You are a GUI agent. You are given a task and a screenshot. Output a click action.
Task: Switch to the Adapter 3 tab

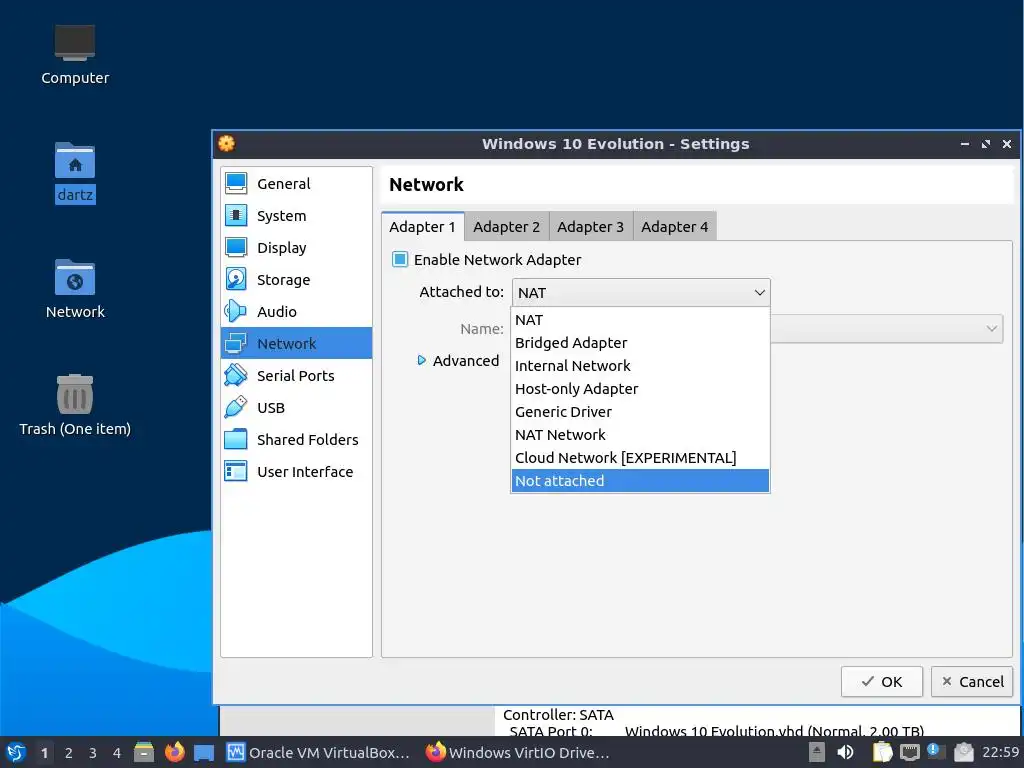[x=590, y=227]
